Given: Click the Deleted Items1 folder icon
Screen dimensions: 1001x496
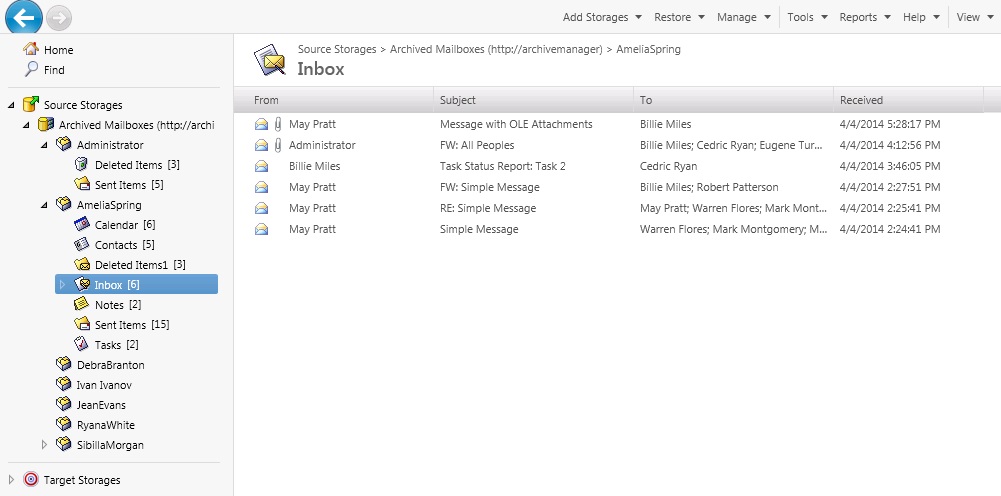Looking at the screenshot, I should [x=81, y=264].
